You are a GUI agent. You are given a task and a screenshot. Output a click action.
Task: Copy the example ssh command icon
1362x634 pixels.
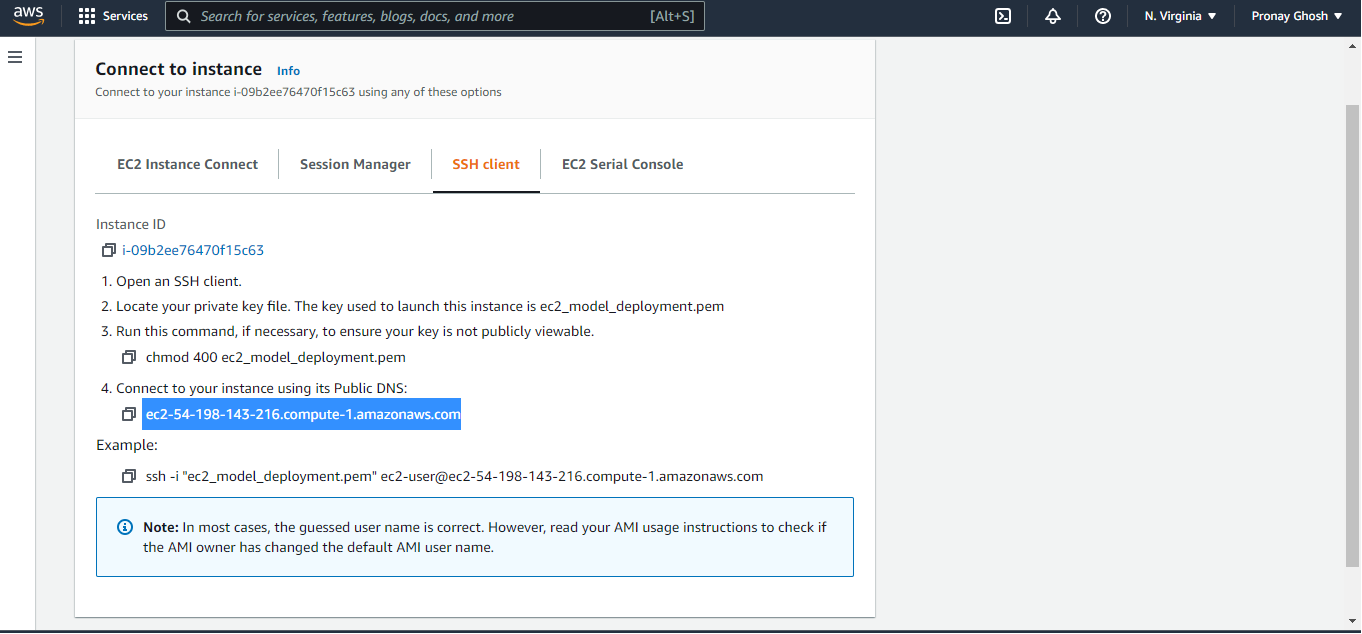[129, 475]
